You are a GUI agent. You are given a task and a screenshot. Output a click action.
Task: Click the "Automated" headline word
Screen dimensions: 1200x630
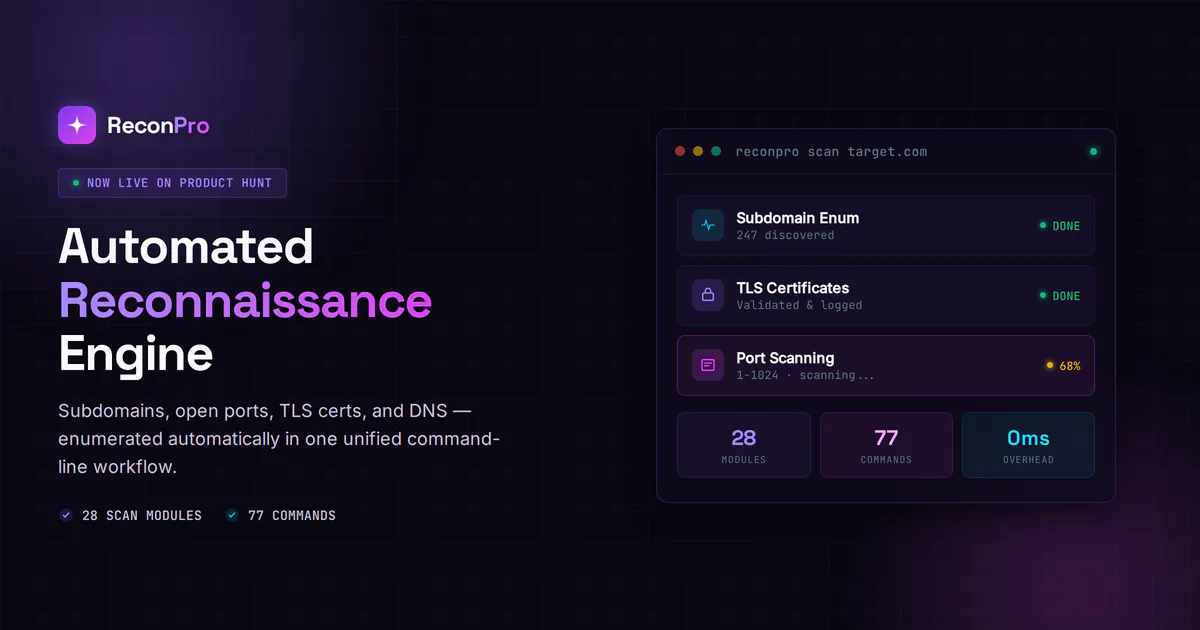tap(186, 246)
